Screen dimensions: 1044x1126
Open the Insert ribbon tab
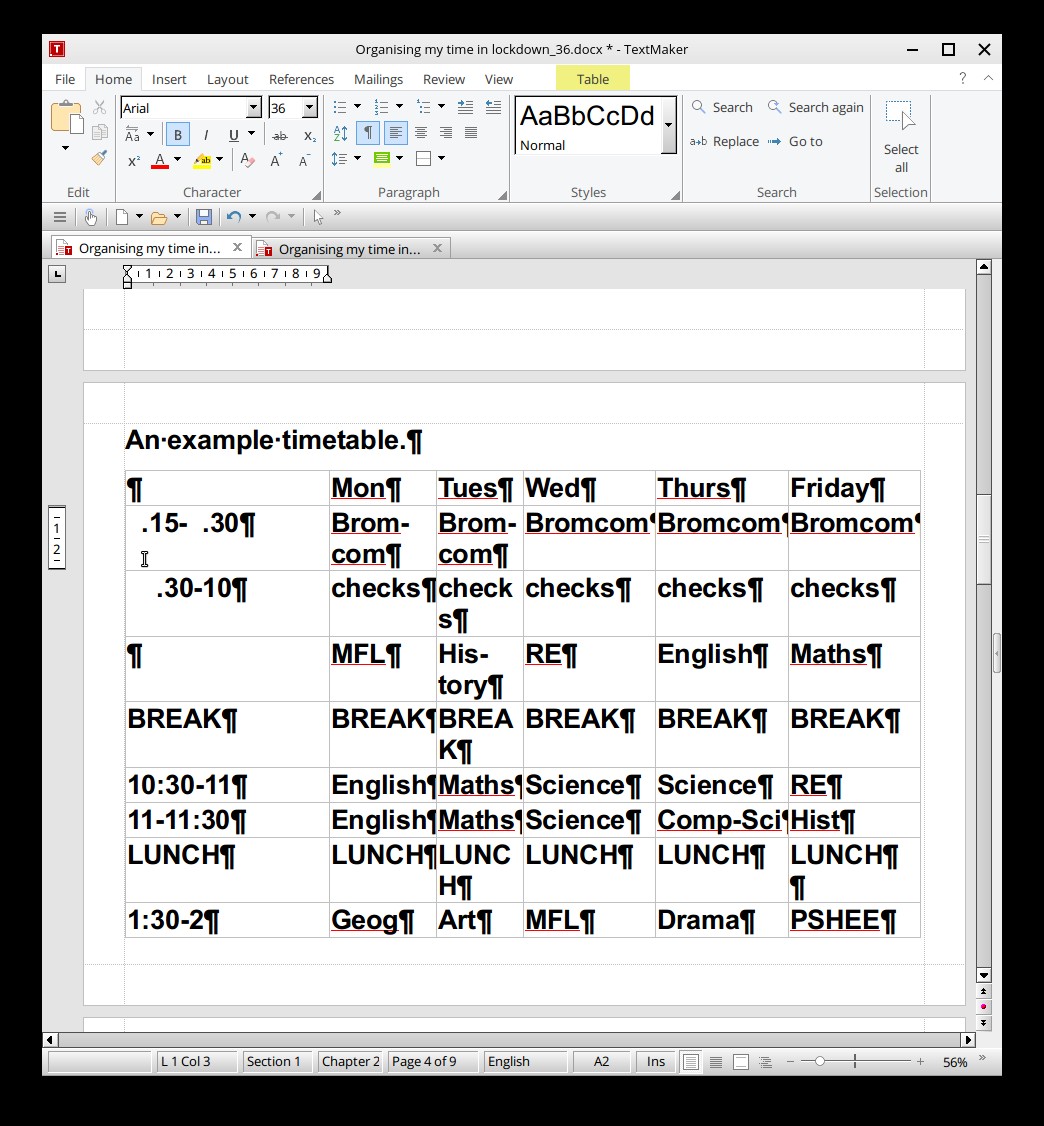169,79
